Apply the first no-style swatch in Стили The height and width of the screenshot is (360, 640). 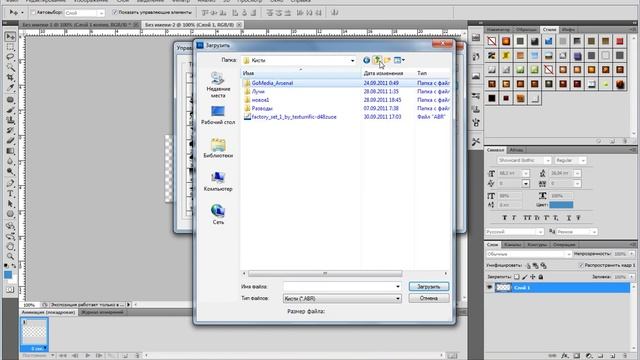pyautogui.click(x=492, y=41)
